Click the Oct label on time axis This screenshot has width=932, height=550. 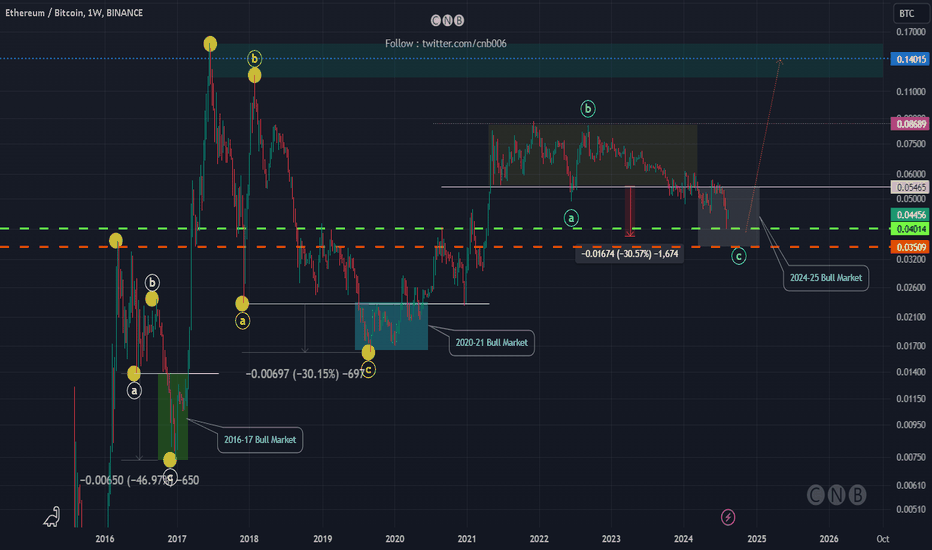883,539
